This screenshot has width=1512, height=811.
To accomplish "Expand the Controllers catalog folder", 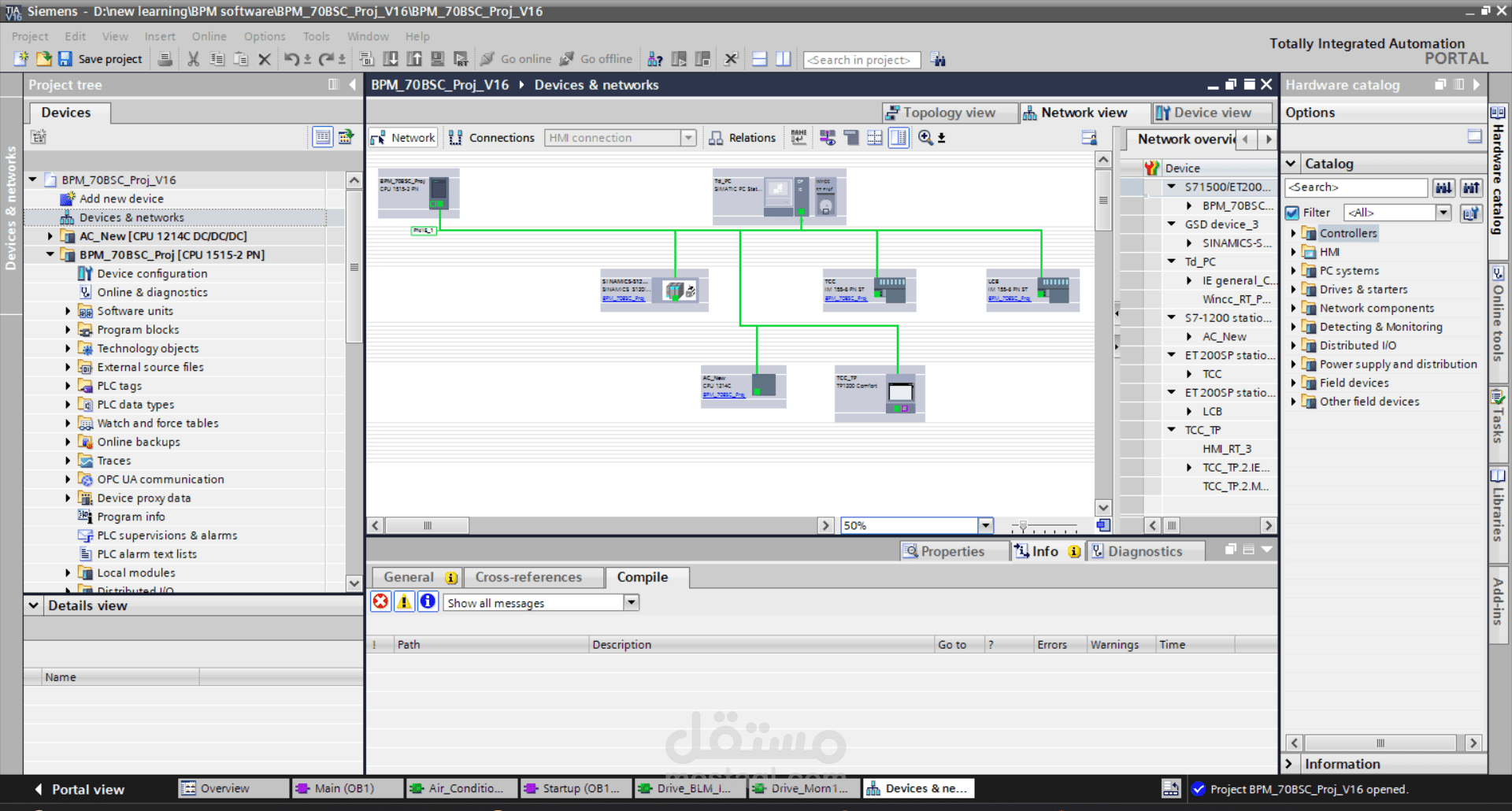I will coord(1293,233).
